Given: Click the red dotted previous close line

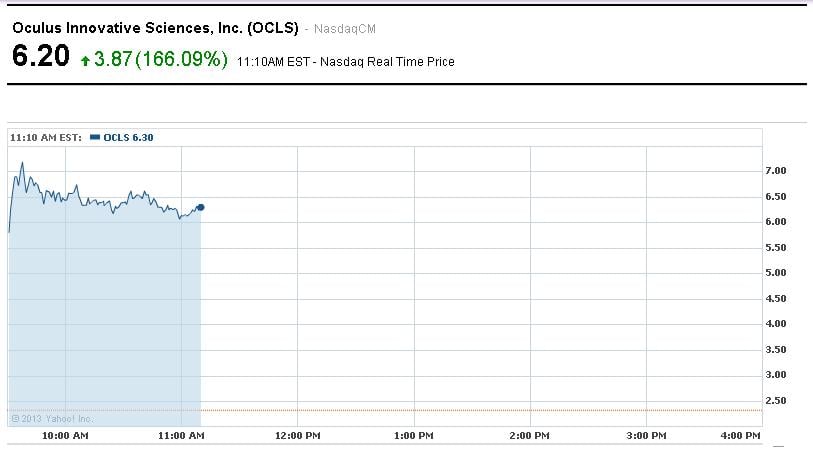Looking at the screenshot, I should [x=480, y=410].
